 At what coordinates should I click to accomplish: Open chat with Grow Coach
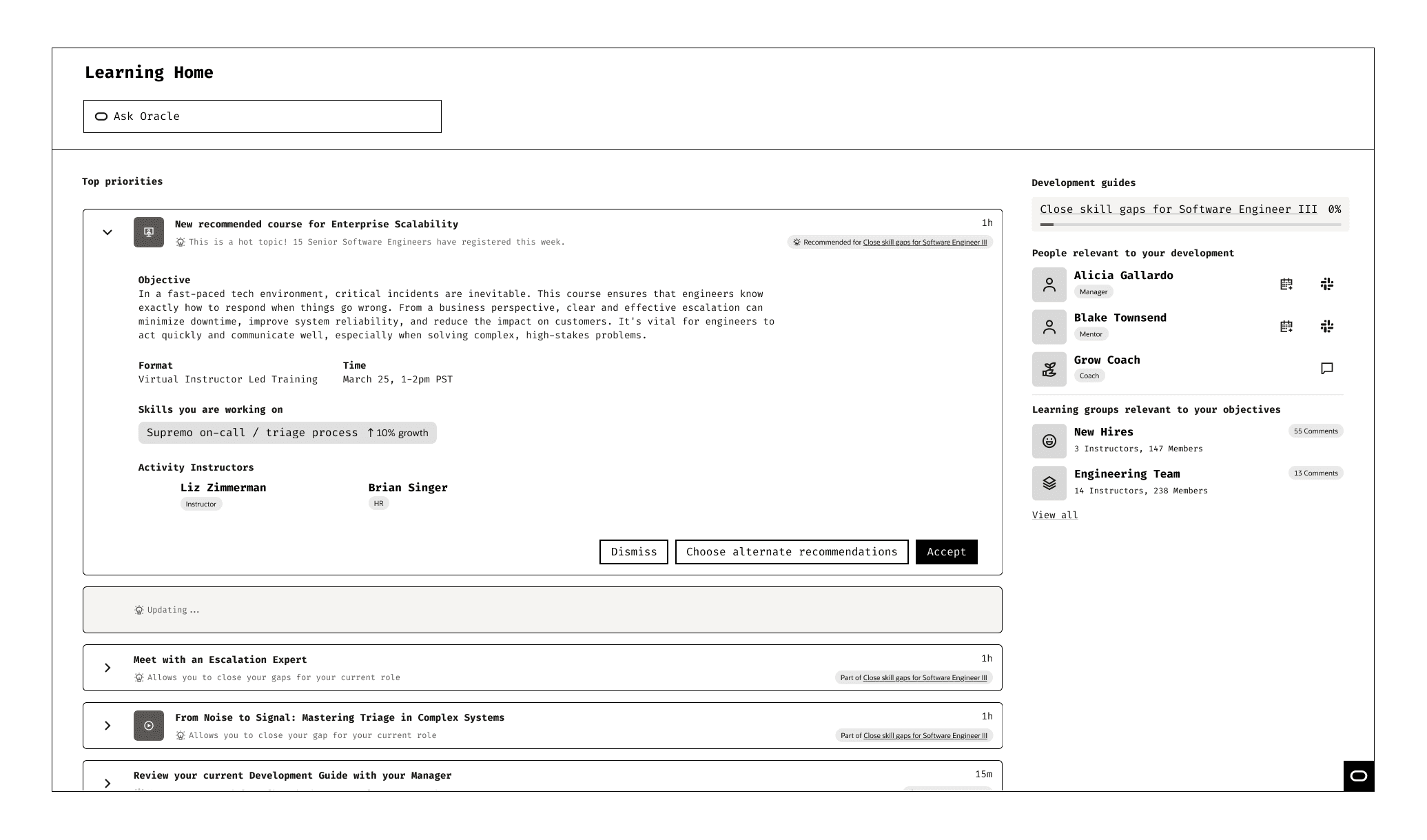pyautogui.click(x=1326, y=369)
